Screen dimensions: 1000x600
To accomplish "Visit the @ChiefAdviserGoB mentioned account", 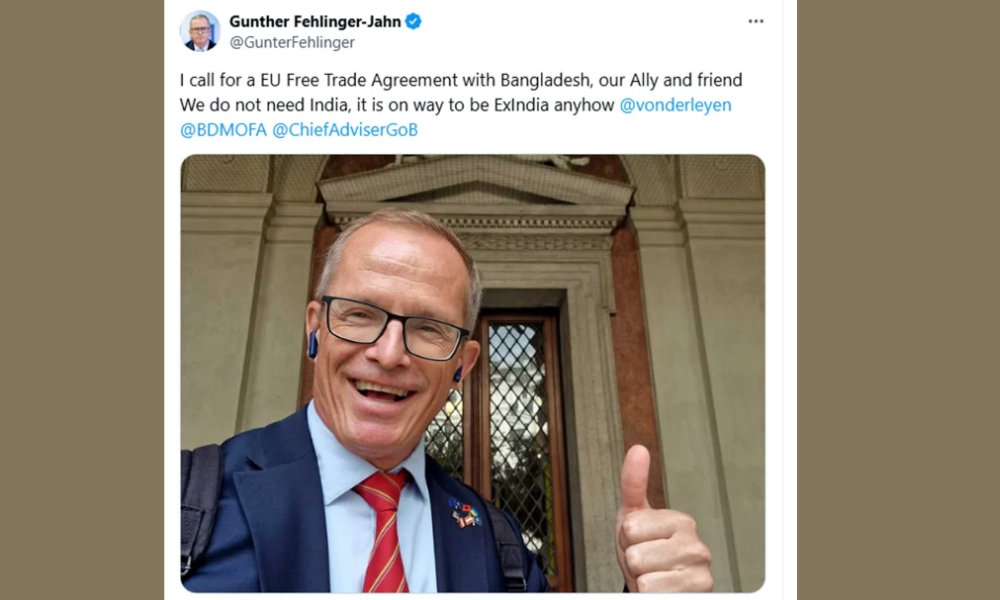I will (345, 130).
